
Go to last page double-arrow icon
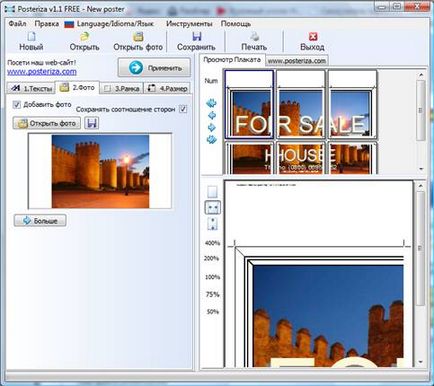coord(211,139)
